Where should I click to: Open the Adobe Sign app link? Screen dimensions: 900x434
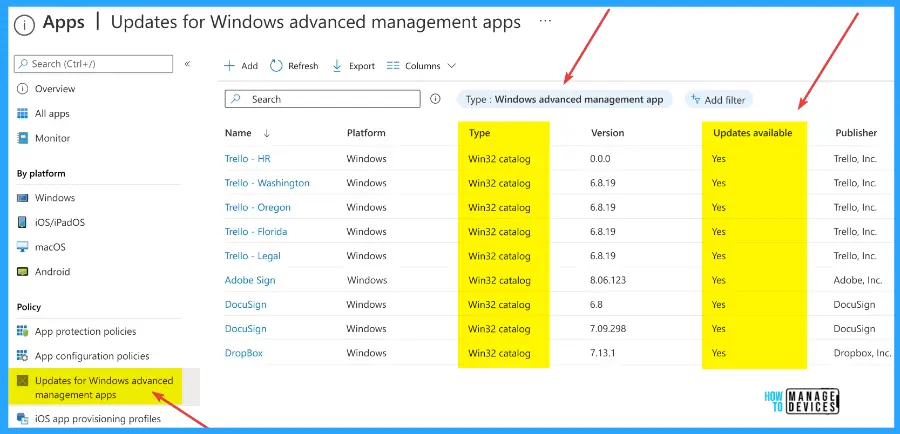tap(250, 280)
